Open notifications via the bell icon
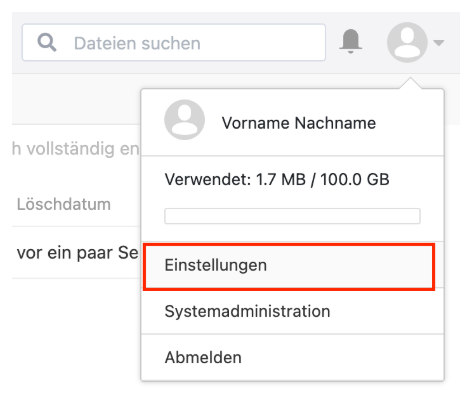The width and height of the screenshot is (470, 401). pos(351,41)
